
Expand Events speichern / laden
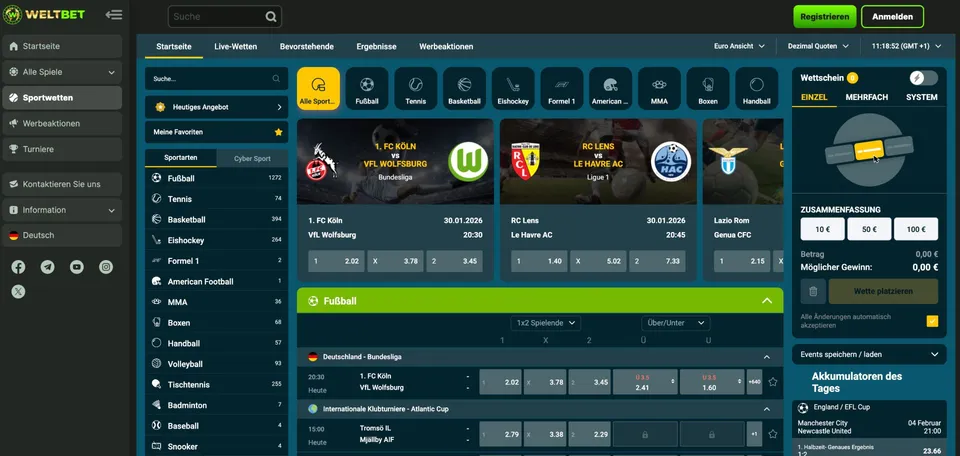[x=869, y=354]
